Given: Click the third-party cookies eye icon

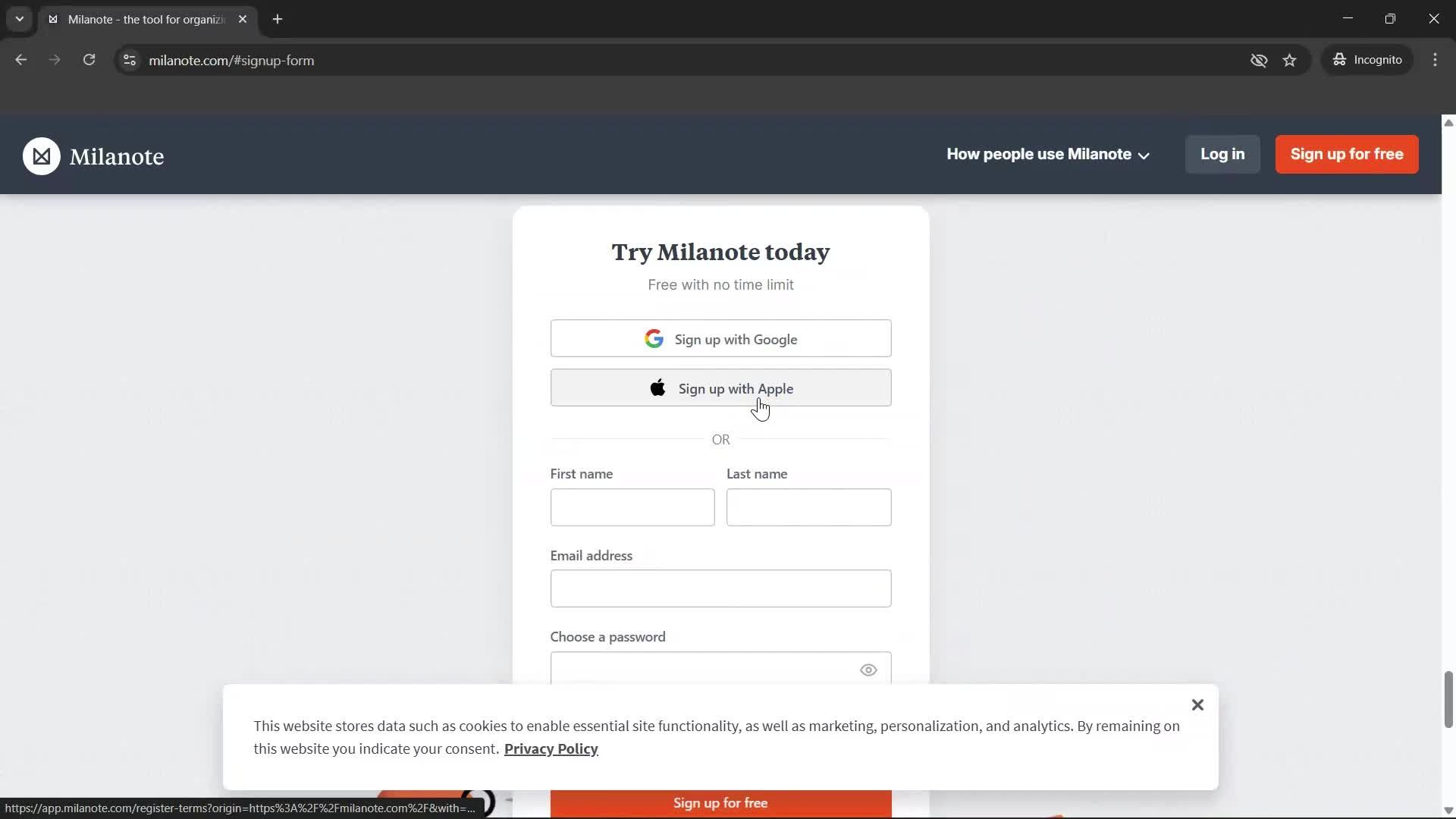Looking at the screenshot, I should click(1259, 60).
